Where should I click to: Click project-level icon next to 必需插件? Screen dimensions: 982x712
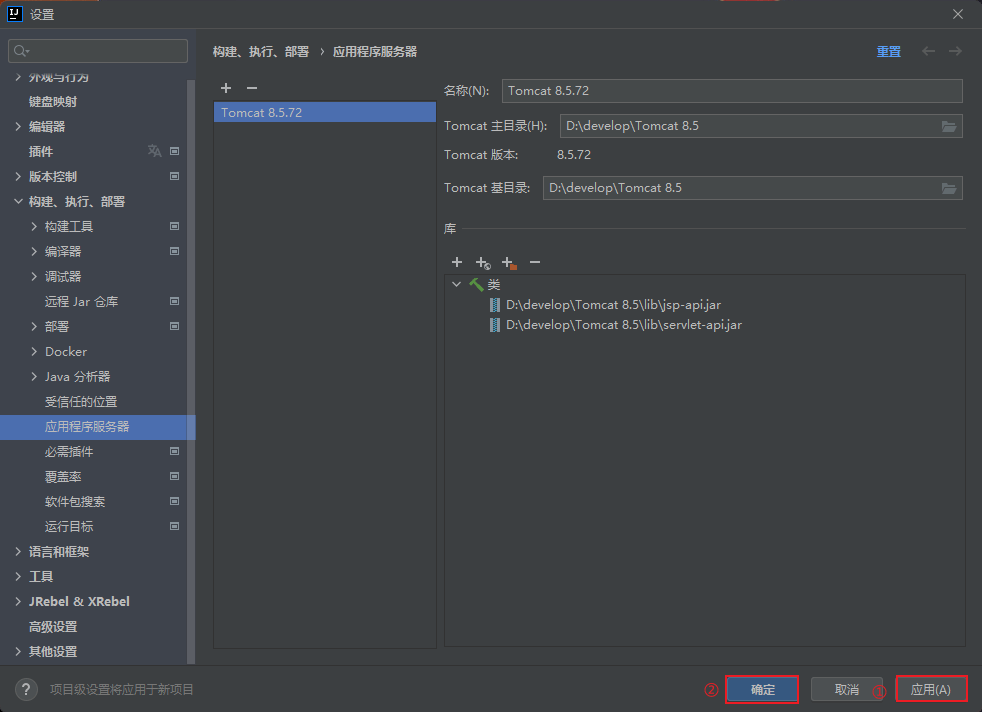(175, 451)
